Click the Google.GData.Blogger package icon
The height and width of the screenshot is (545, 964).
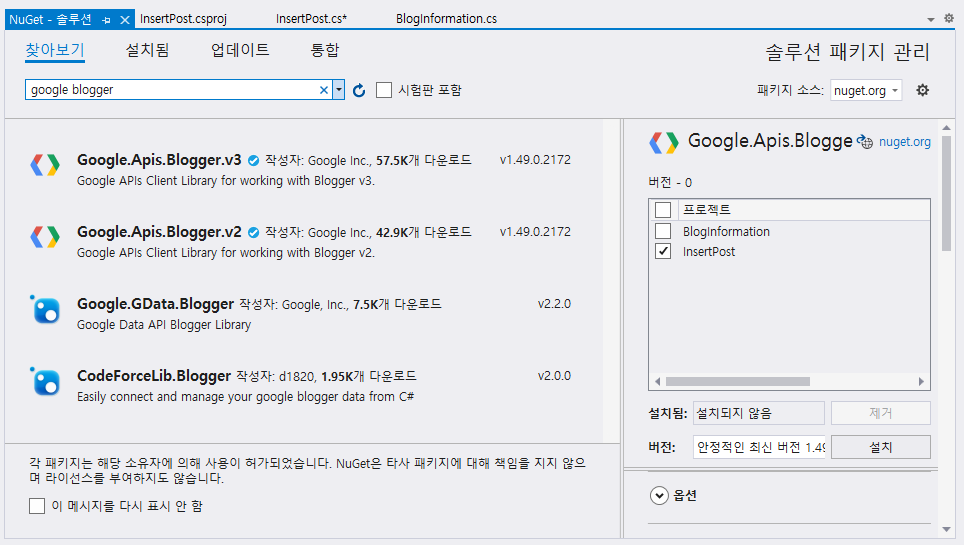pyautogui.click(x=45, y=309)
